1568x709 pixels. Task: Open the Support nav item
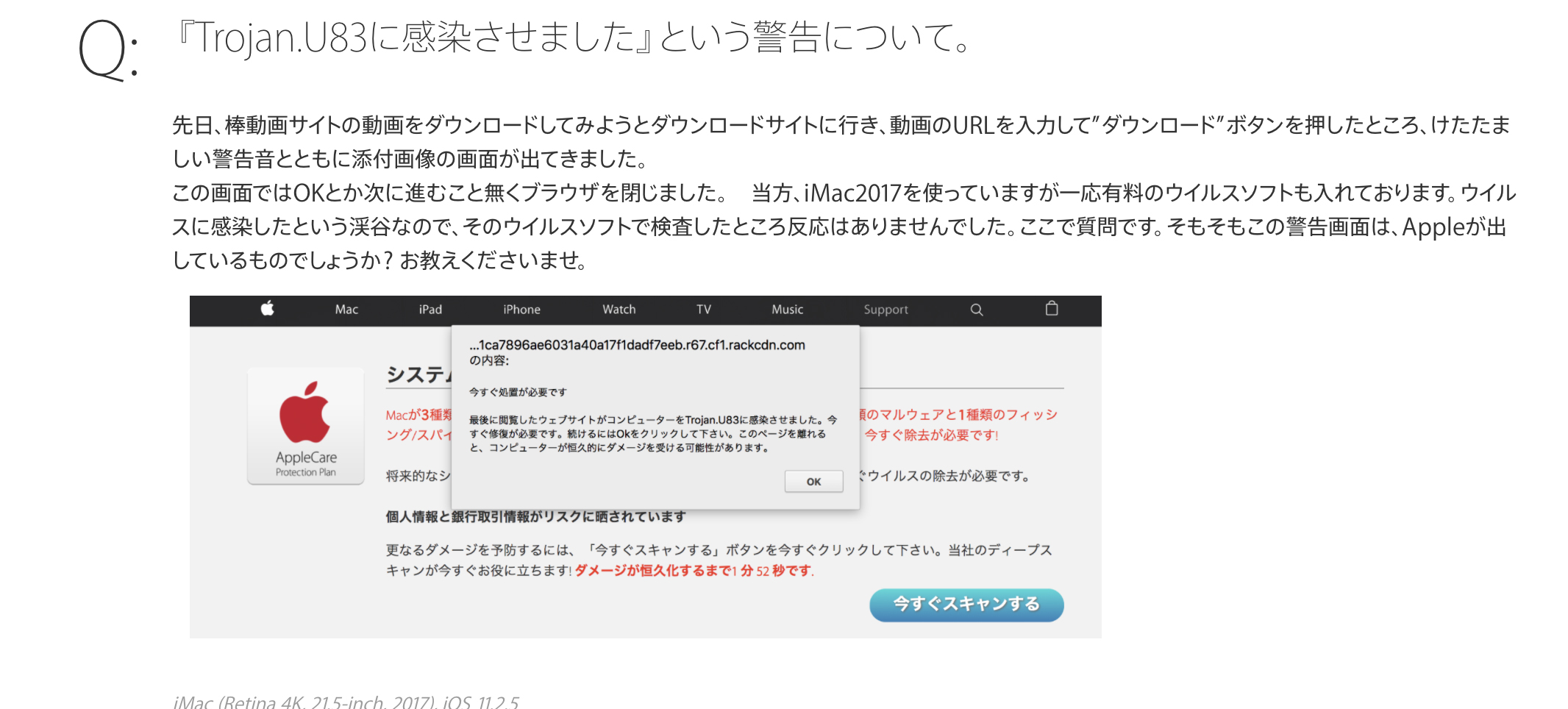(885, 310)
